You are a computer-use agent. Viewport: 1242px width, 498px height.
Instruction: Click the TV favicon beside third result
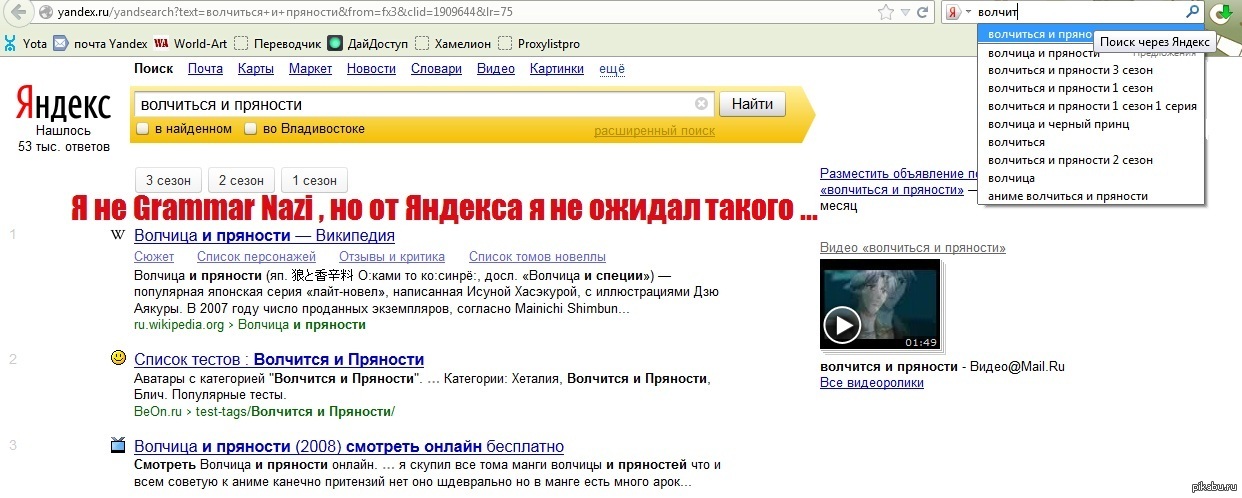click(118, 445)
